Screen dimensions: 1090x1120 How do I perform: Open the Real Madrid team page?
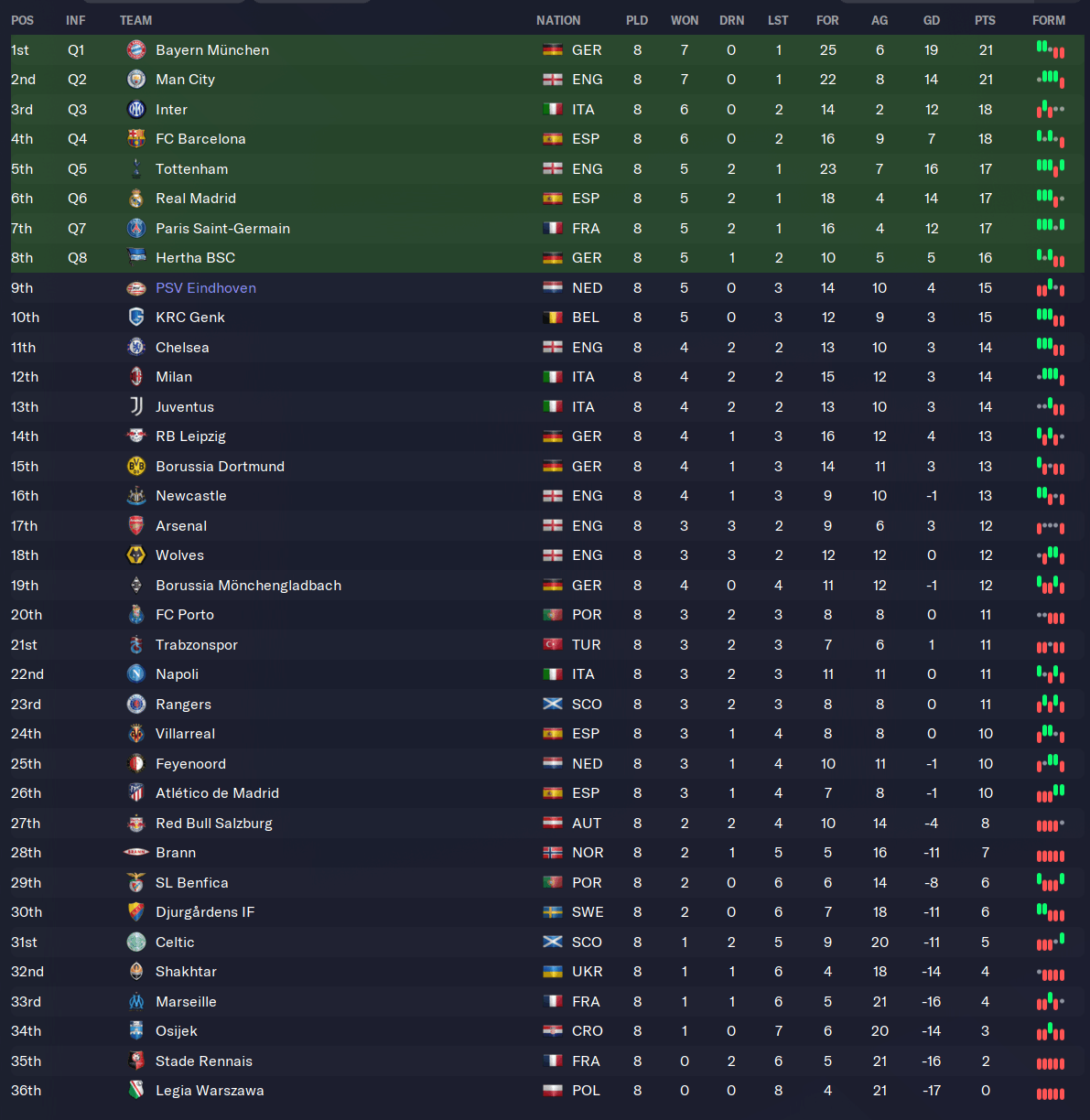point(196,199)
